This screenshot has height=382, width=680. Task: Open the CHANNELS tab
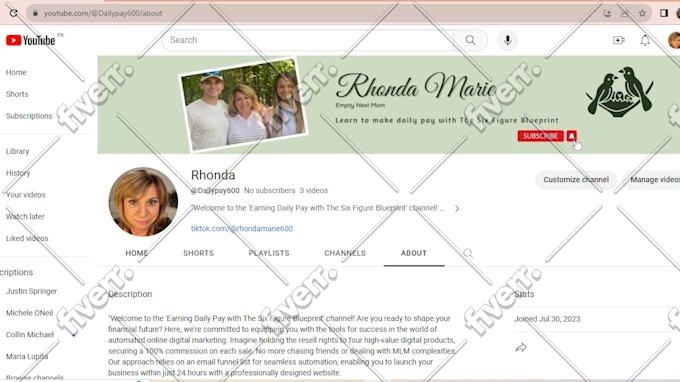[345, 253]
